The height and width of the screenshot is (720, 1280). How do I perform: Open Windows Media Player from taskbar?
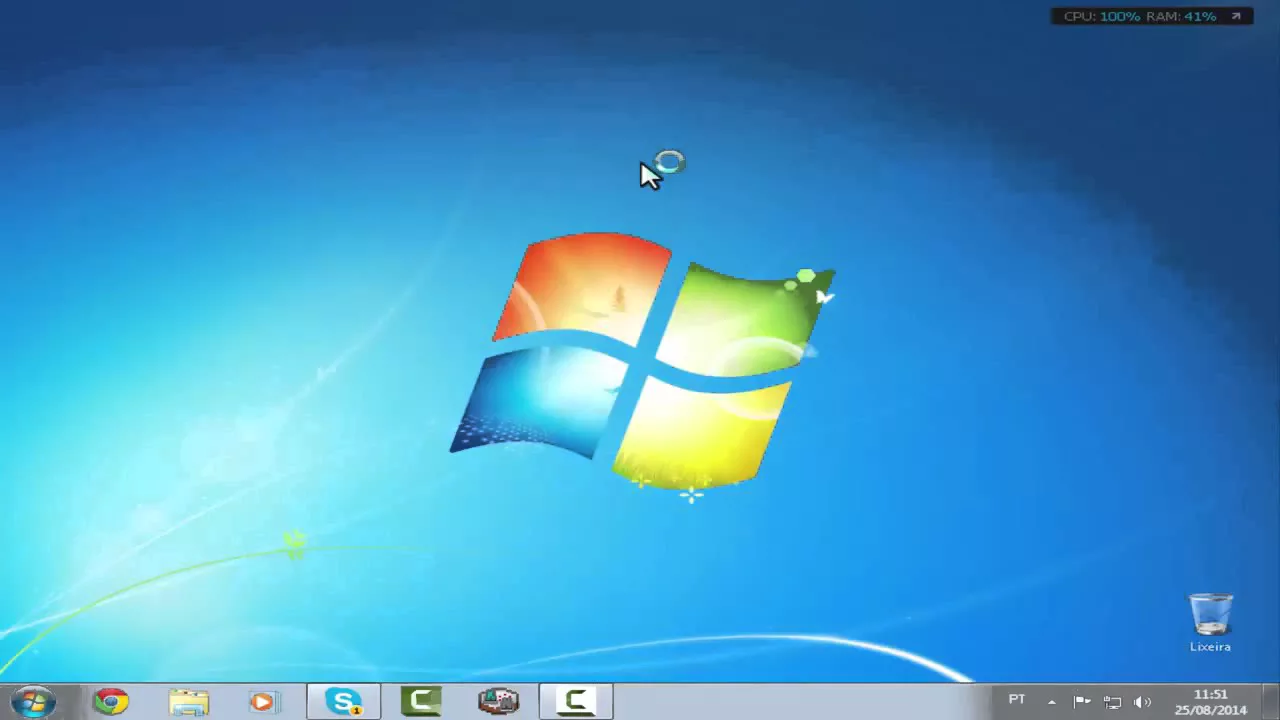point(264,702)
